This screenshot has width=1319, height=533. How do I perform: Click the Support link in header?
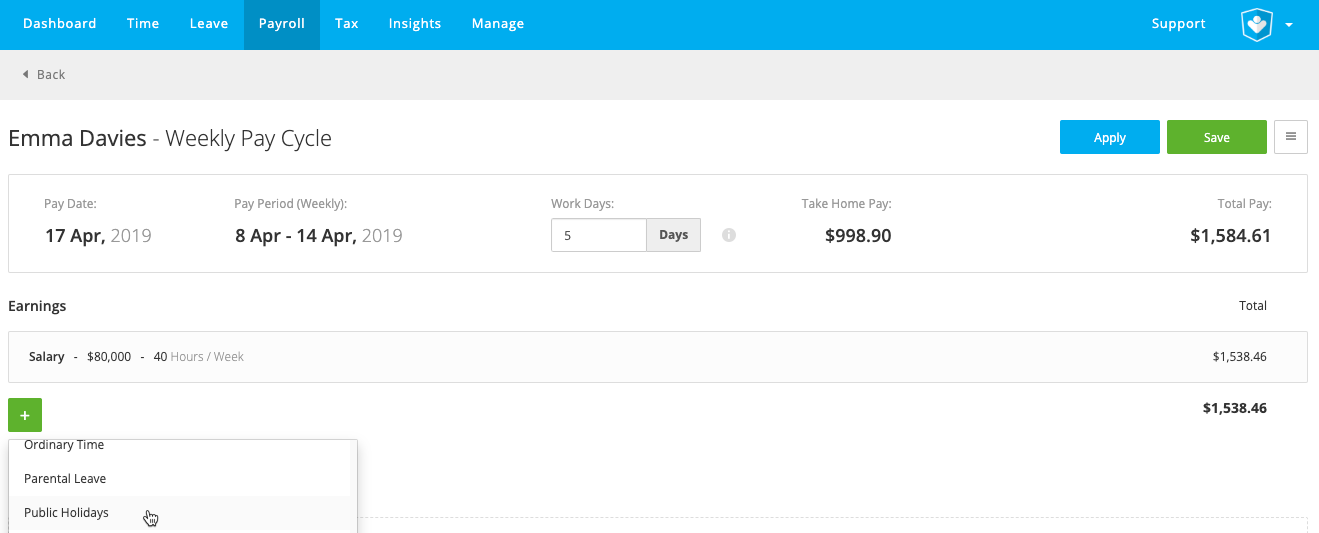[x=1179, y=24]
